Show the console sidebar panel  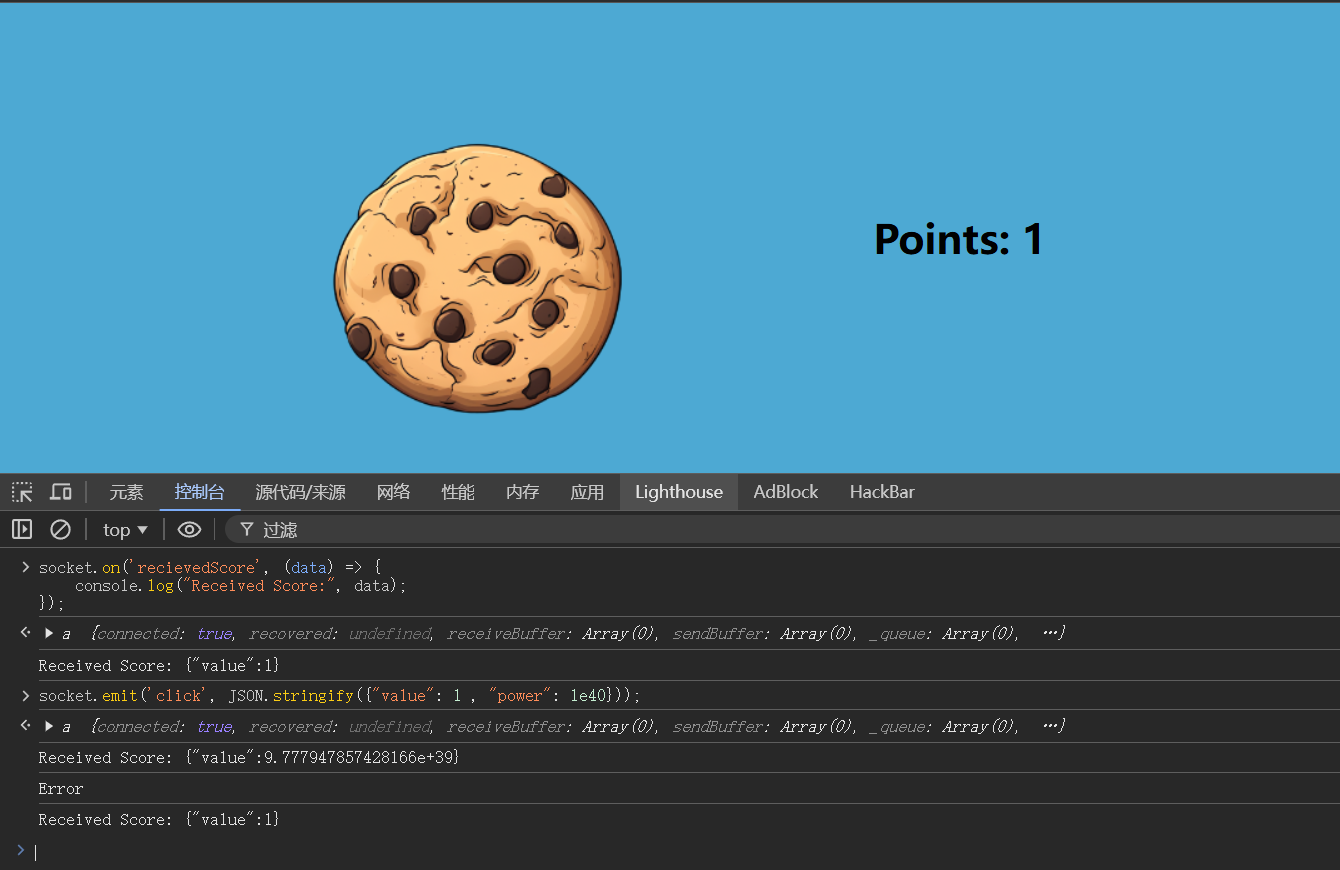pos(22,530)
